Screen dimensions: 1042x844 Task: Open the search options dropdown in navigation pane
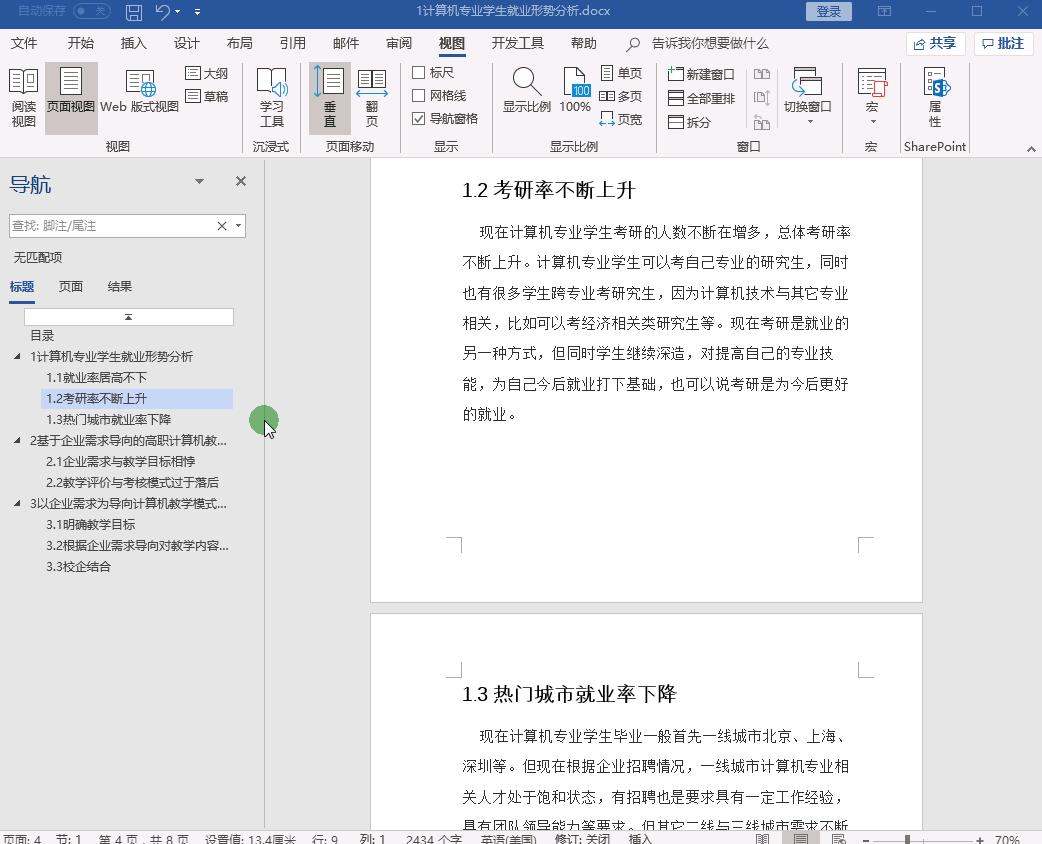(x=237, y=225)
